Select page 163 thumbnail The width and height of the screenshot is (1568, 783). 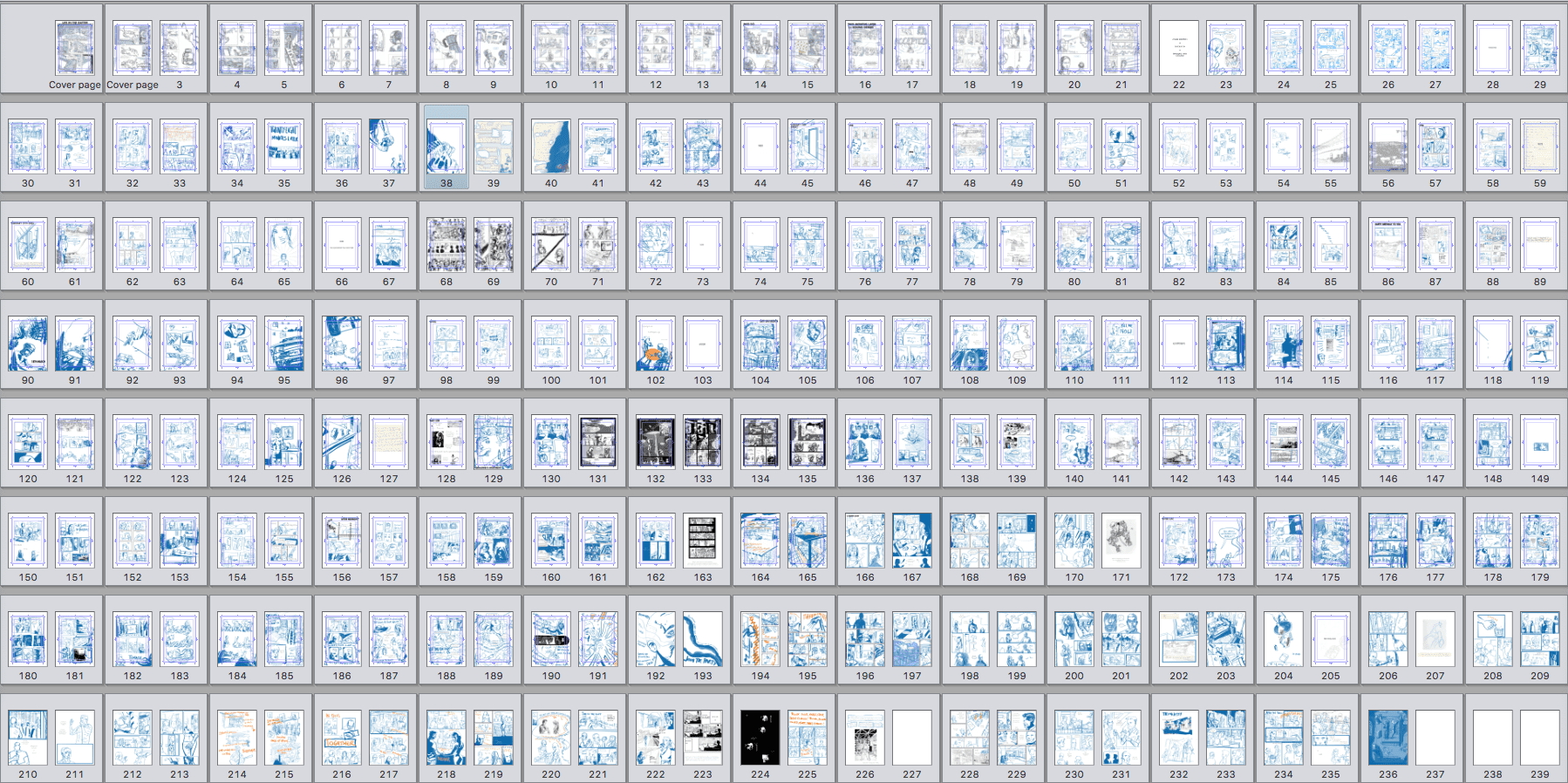click(703, 541)
